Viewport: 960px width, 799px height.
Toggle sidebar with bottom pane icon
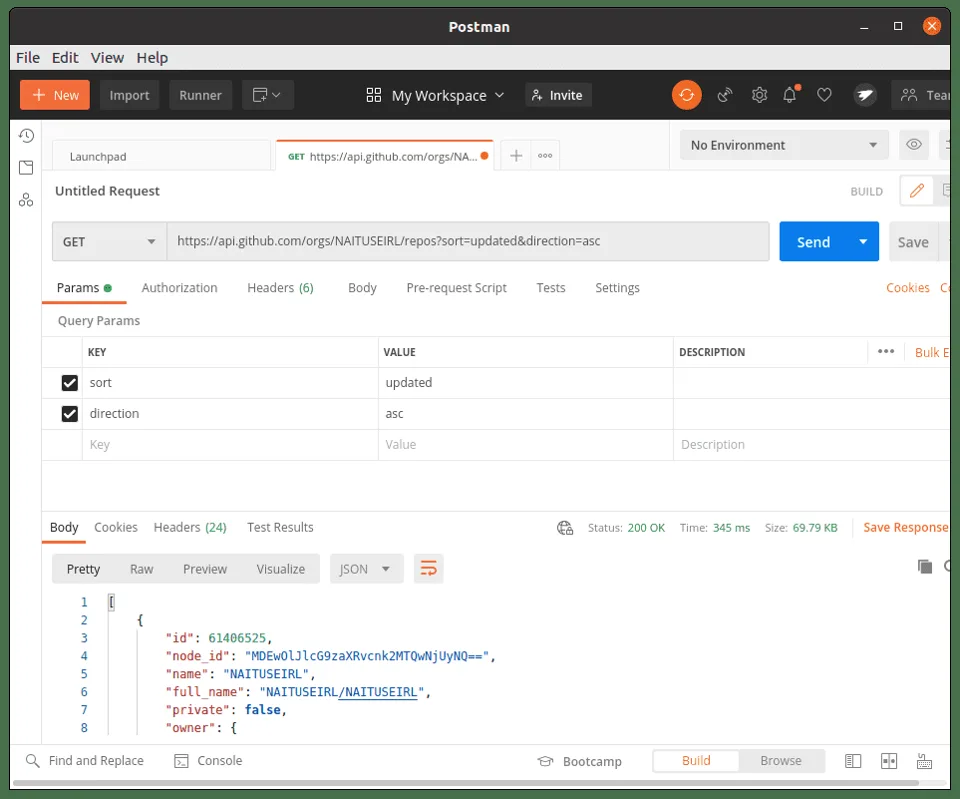coord(853,761)
